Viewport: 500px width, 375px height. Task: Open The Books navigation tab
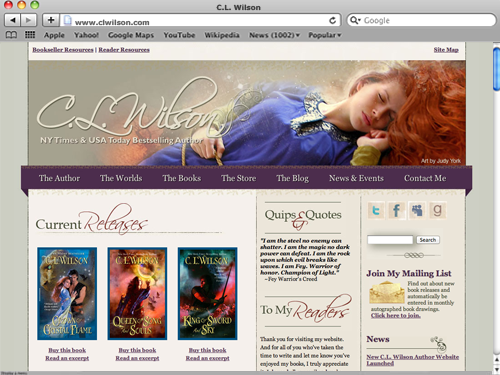coord(182,178)
